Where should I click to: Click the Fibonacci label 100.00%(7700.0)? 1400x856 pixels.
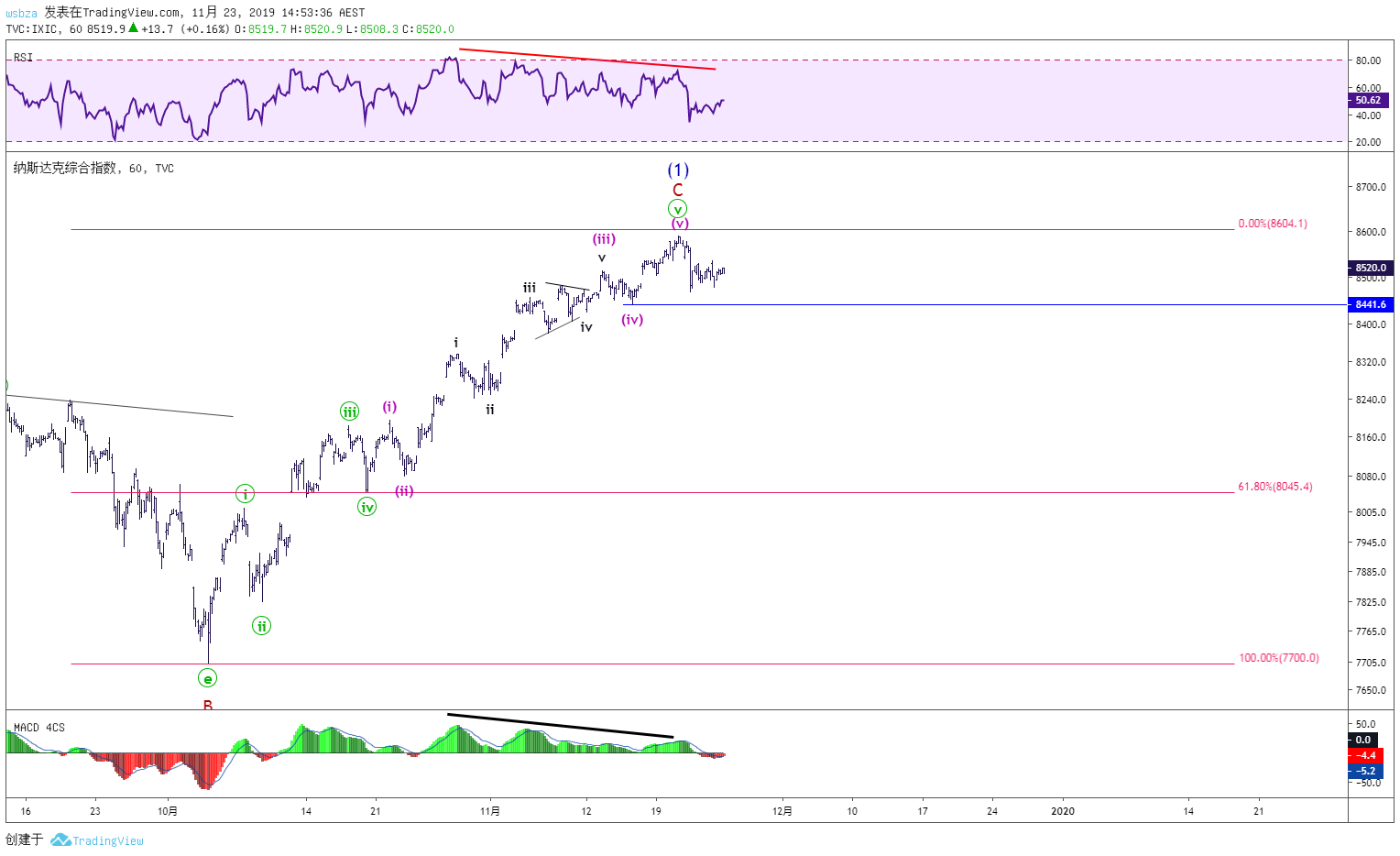tap(1279, 658)
